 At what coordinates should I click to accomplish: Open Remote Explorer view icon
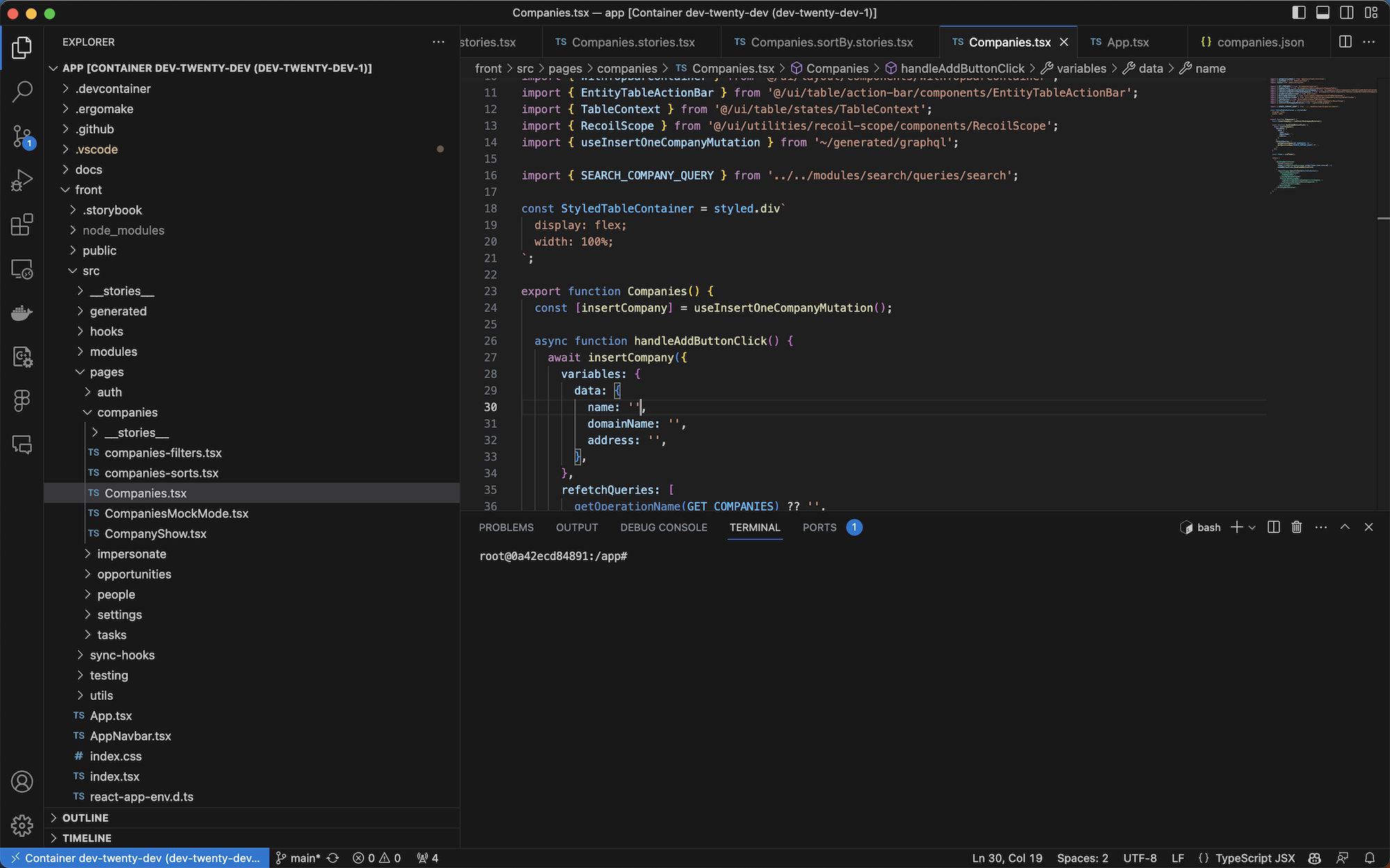click(22, 269)
